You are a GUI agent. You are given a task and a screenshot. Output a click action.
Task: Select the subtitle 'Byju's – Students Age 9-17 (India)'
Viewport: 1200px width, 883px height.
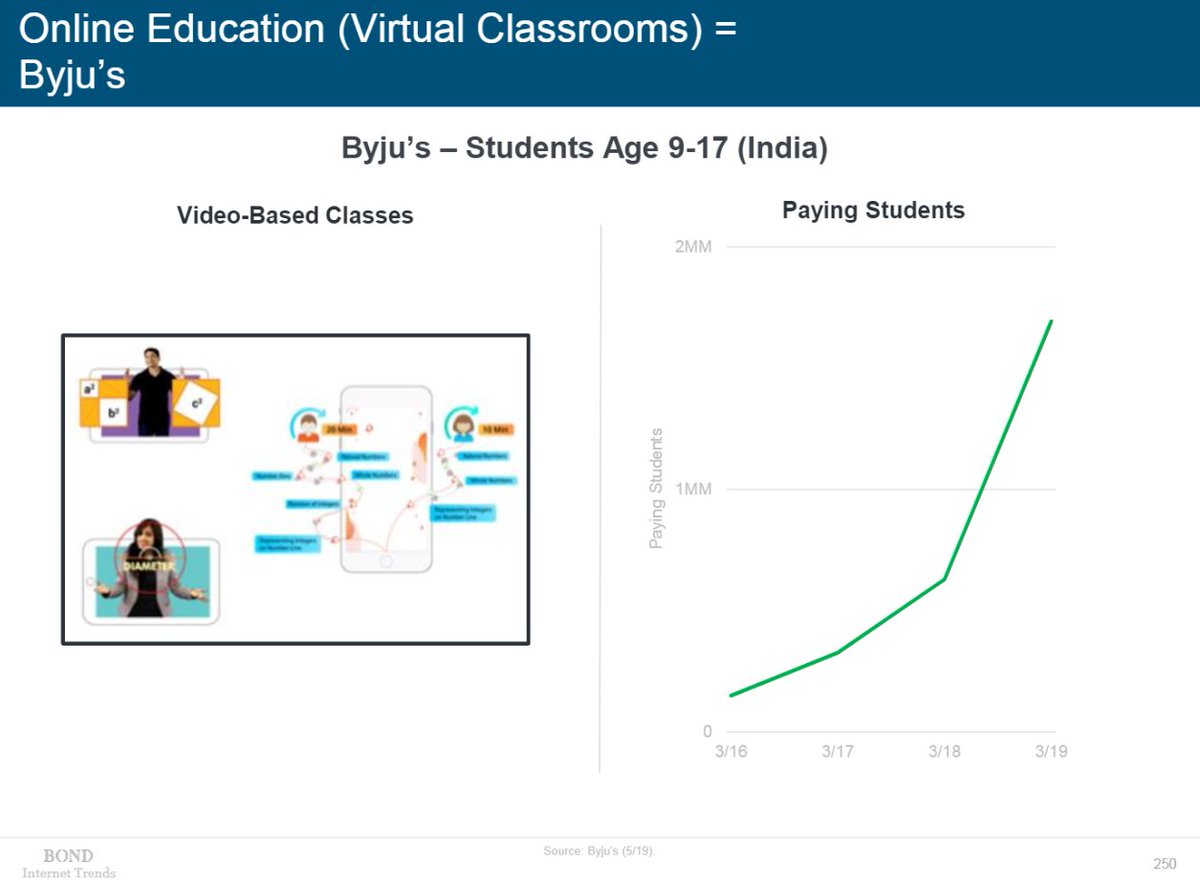(x=585, y=149)
